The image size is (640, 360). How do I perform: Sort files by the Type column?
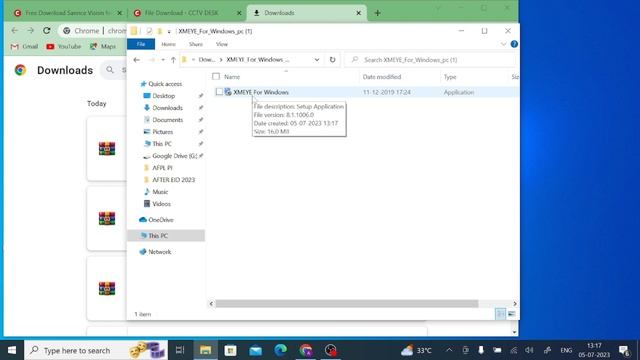click(450, 77)
